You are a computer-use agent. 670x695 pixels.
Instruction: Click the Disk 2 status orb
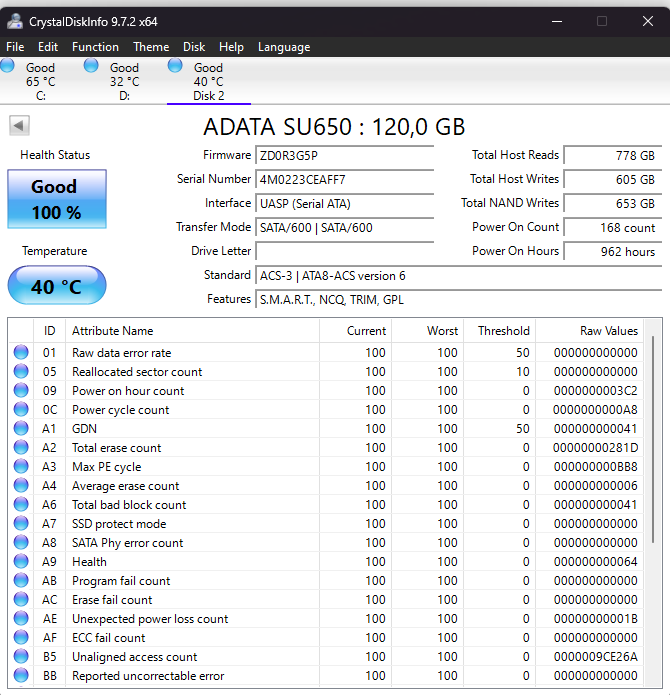[176, 66]
